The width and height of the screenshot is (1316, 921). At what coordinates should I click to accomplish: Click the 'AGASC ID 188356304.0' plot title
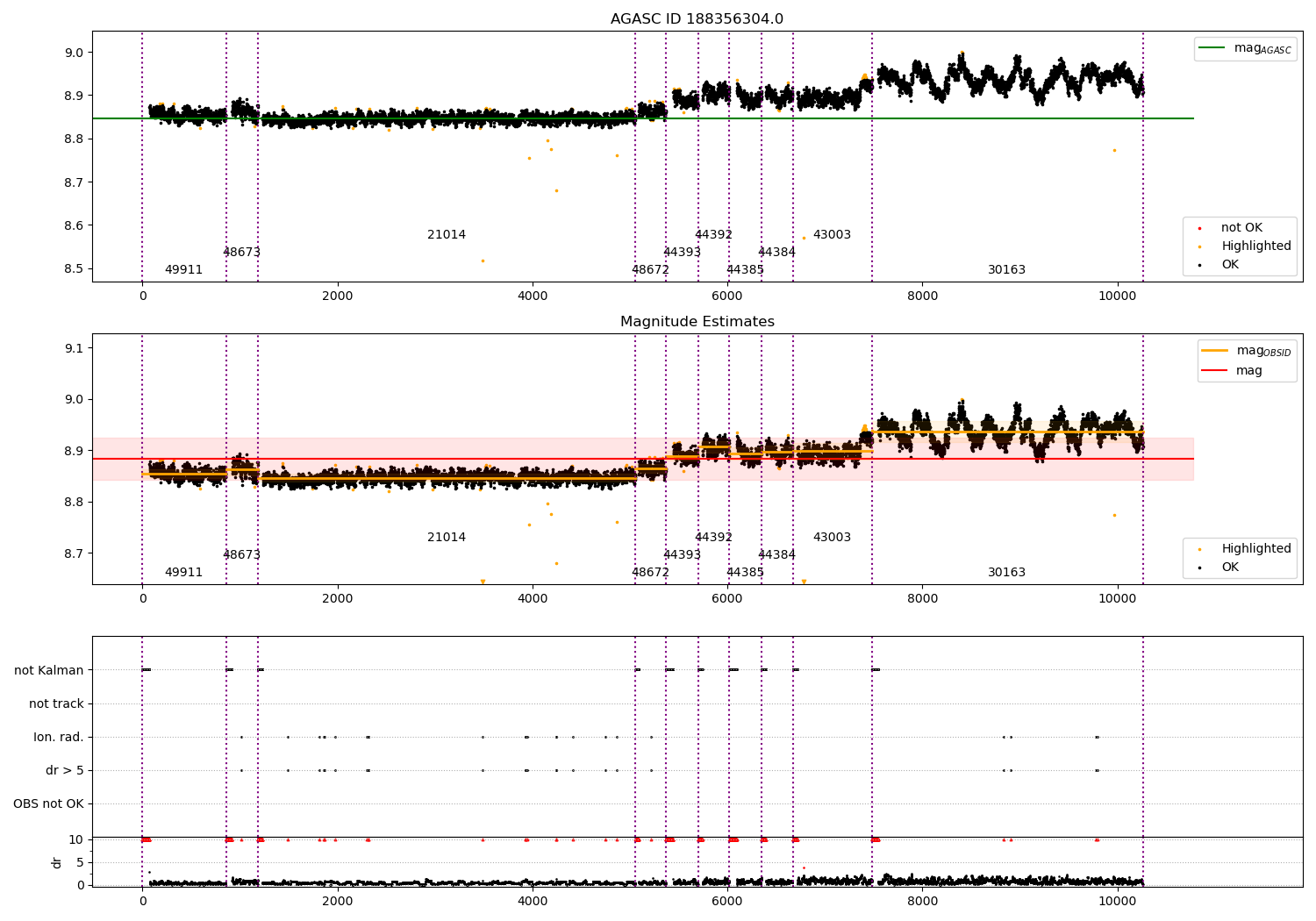697,19
